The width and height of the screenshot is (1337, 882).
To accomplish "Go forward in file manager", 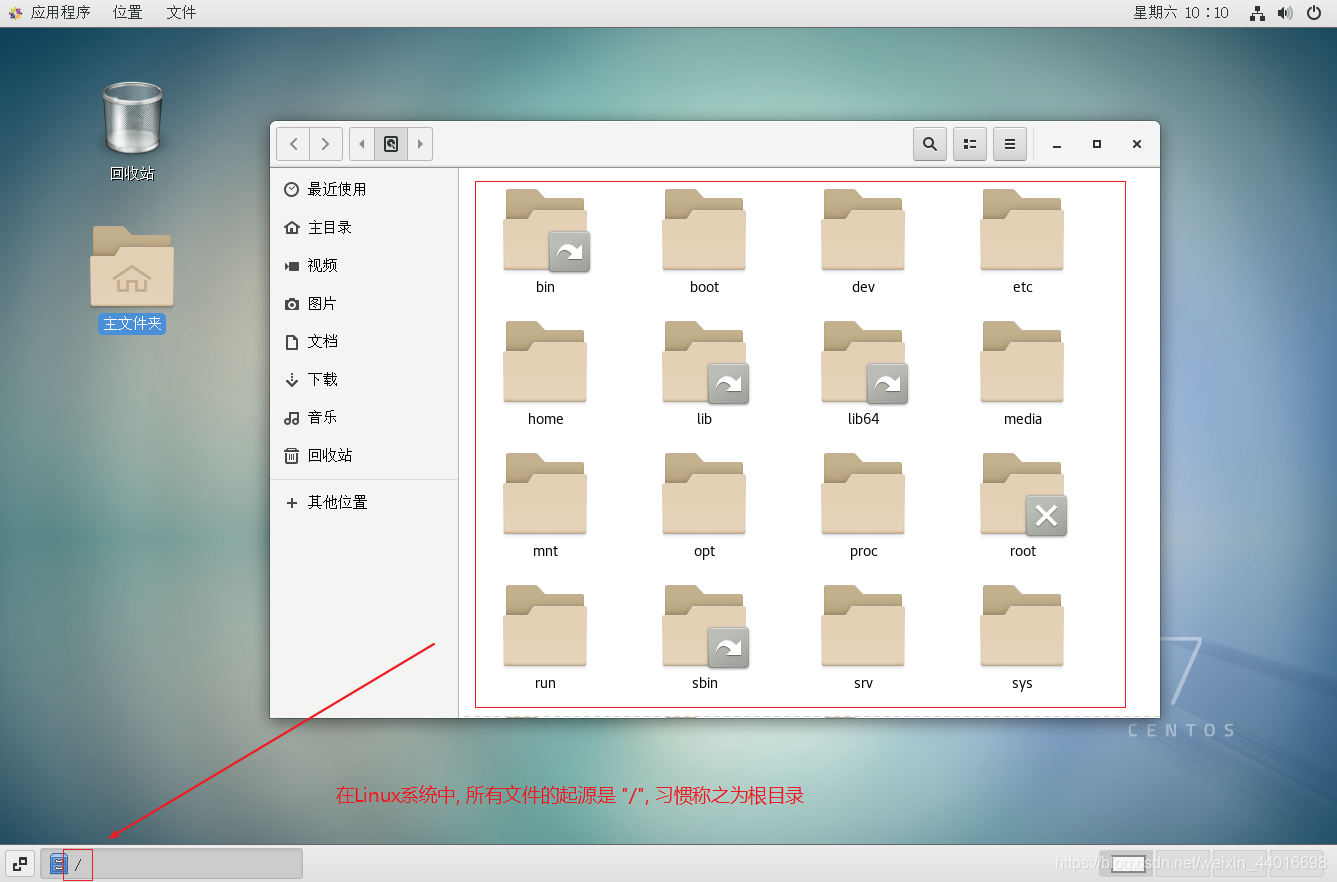I will pyautogui.click(x=326, y=144).
